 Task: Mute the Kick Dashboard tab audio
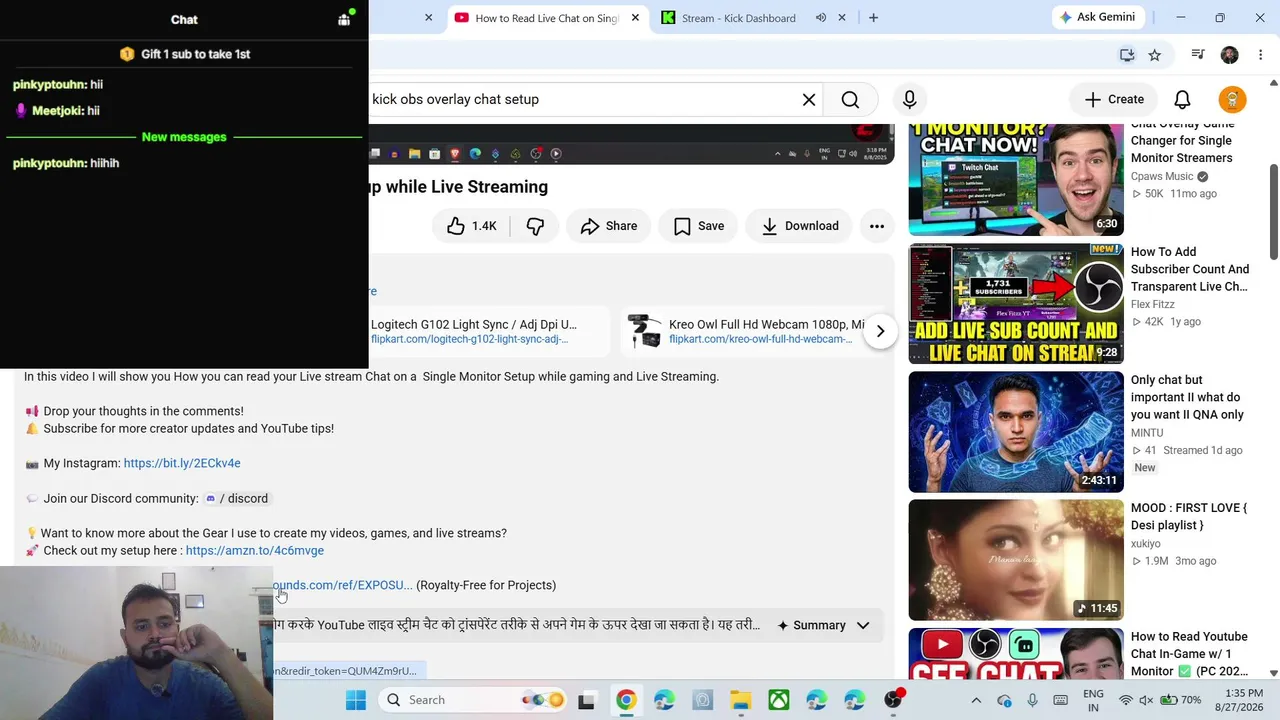click(x=821, y=18)
